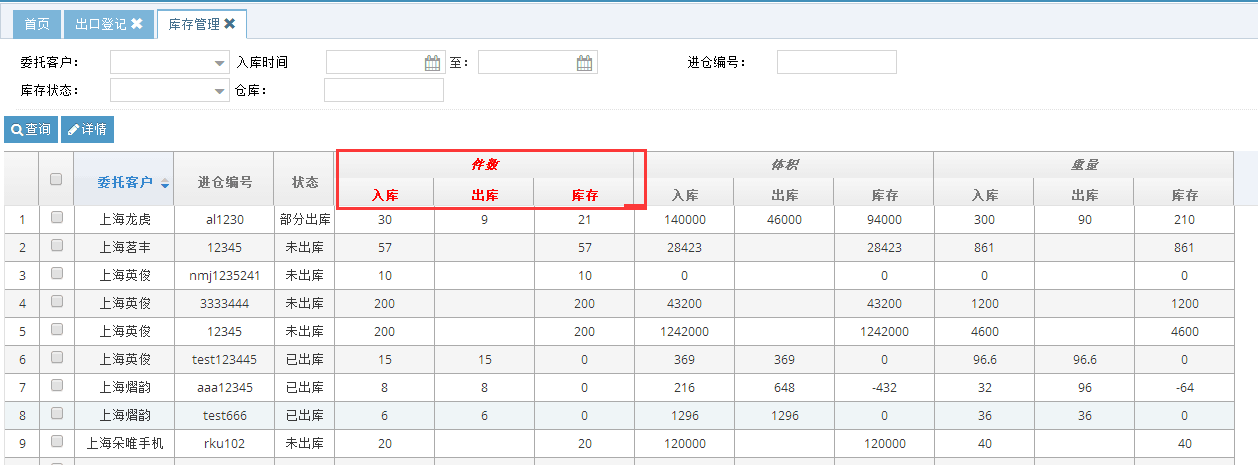
Task: Check the row for 上海龙虎 al1230
Action: tap(56, 217)
